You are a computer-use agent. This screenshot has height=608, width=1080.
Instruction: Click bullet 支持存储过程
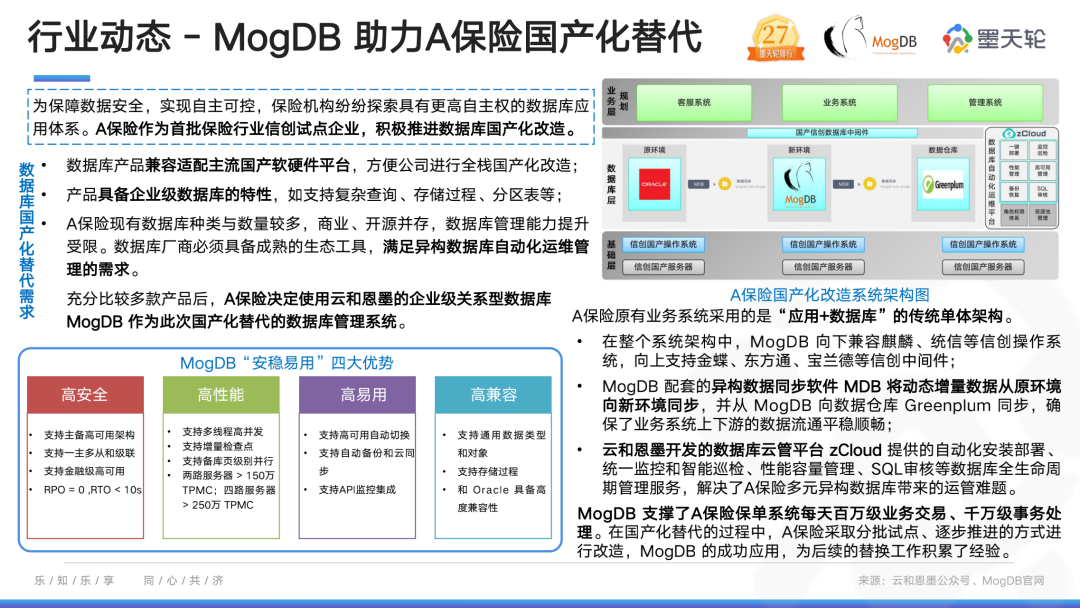(x=488, y=471)
